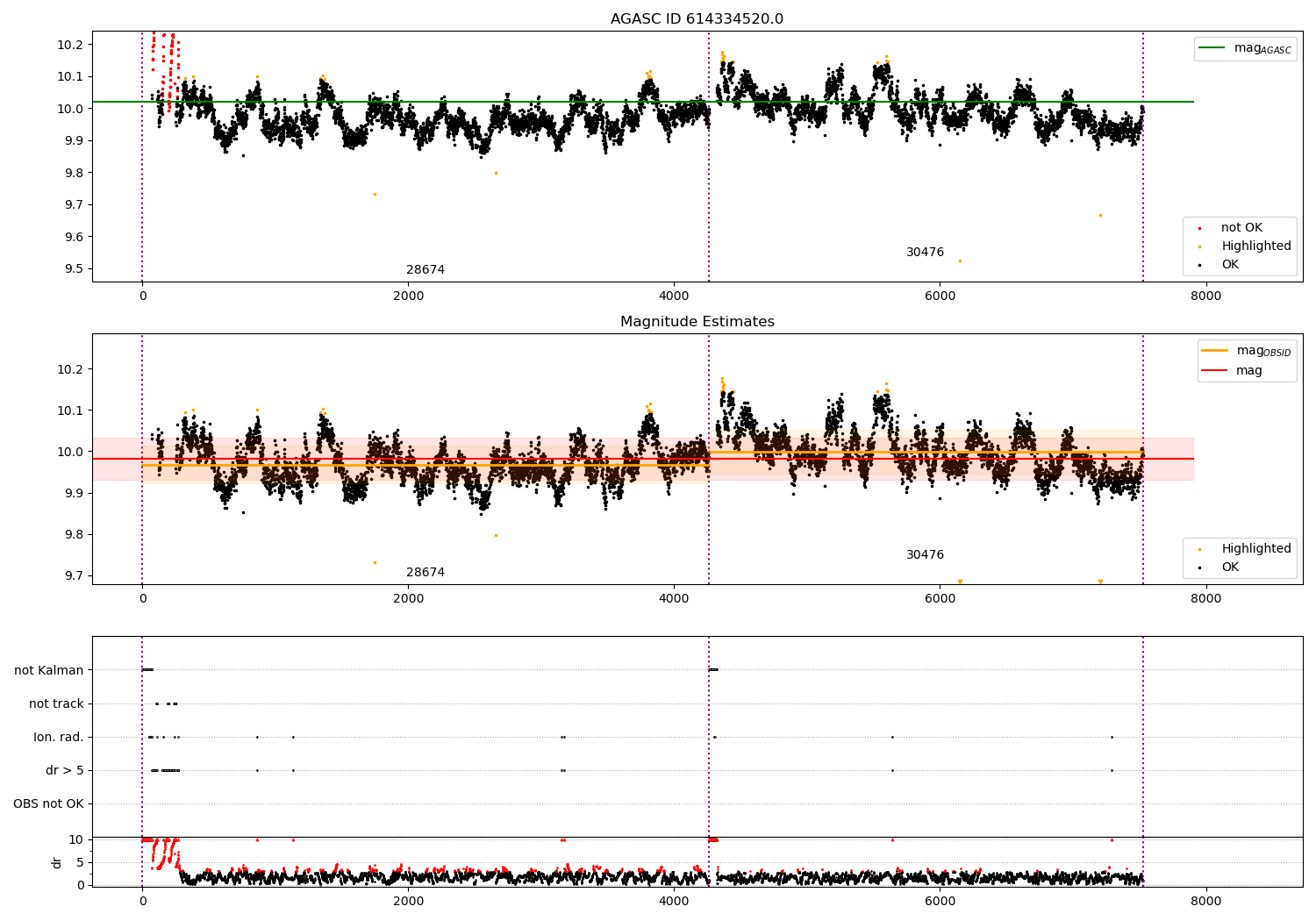Click the "9.7" y-tick of Magnitude Estimates plot

click(73, 576)
